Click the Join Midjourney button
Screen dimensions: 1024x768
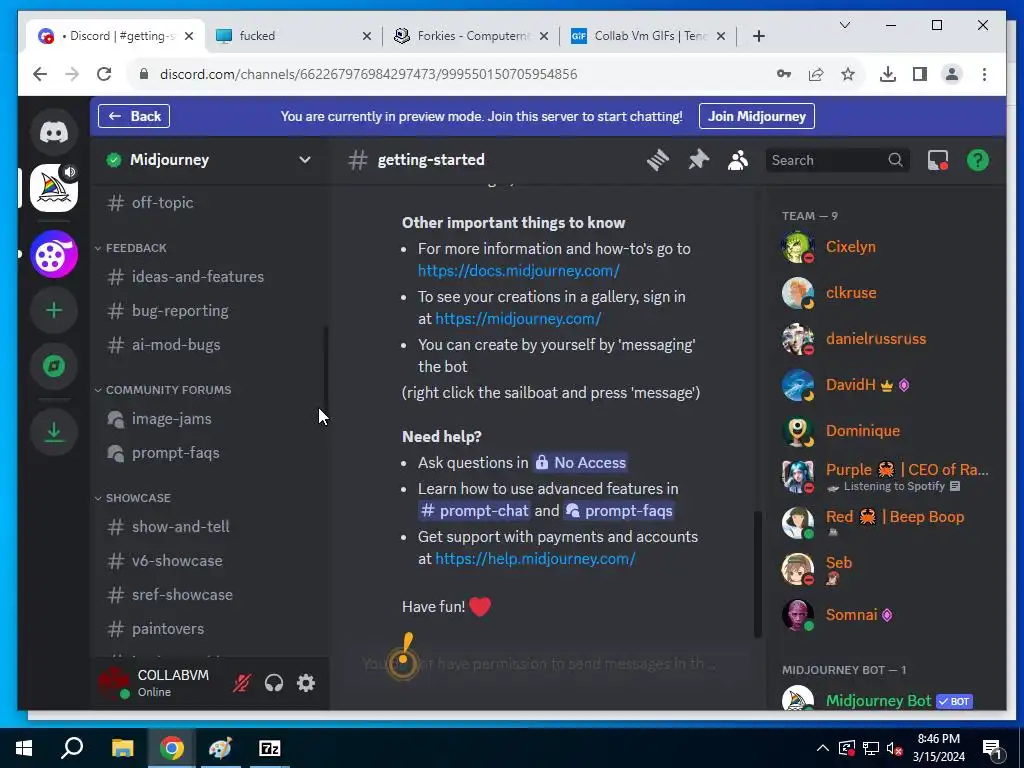tap(757, 116)
